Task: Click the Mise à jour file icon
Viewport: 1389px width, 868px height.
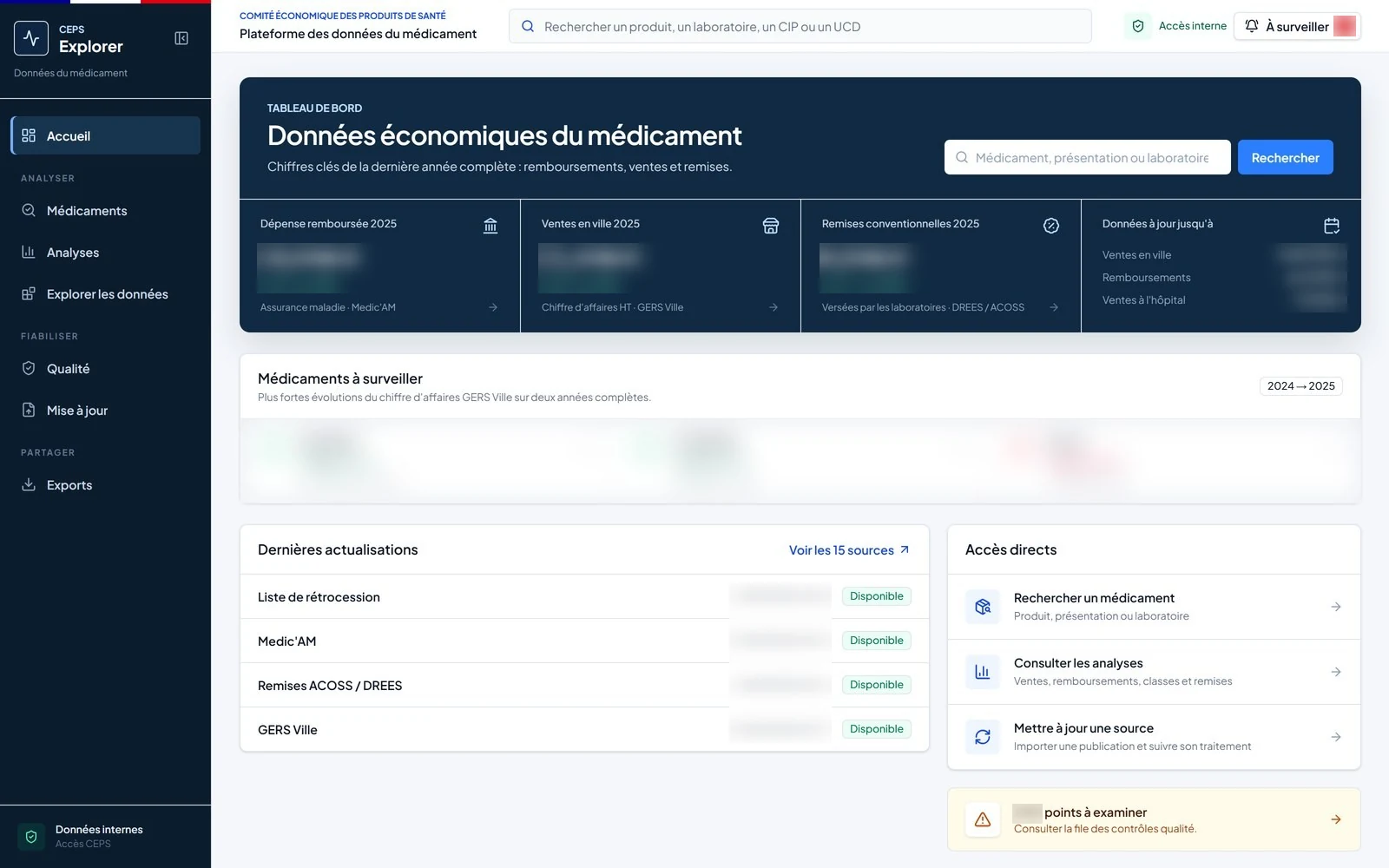Action: pyautogui.click(x=29, y=411)
